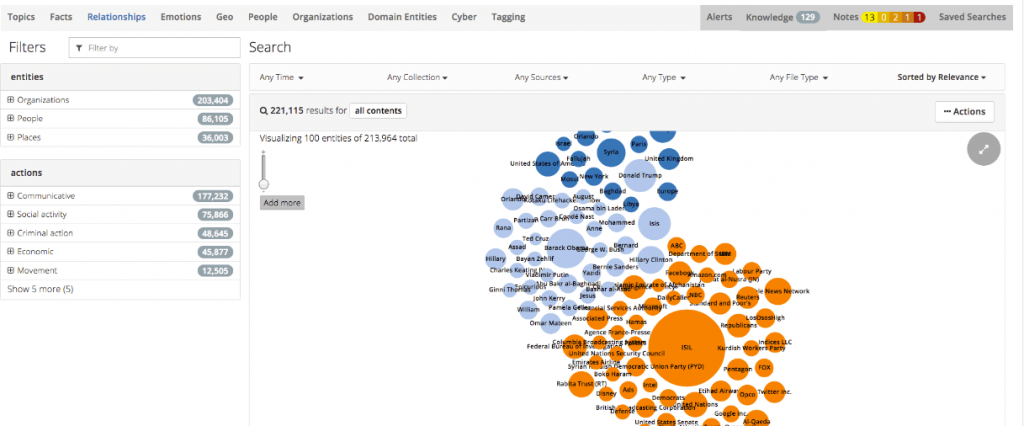Open the Any Collection dropdown

click(417, 77)
